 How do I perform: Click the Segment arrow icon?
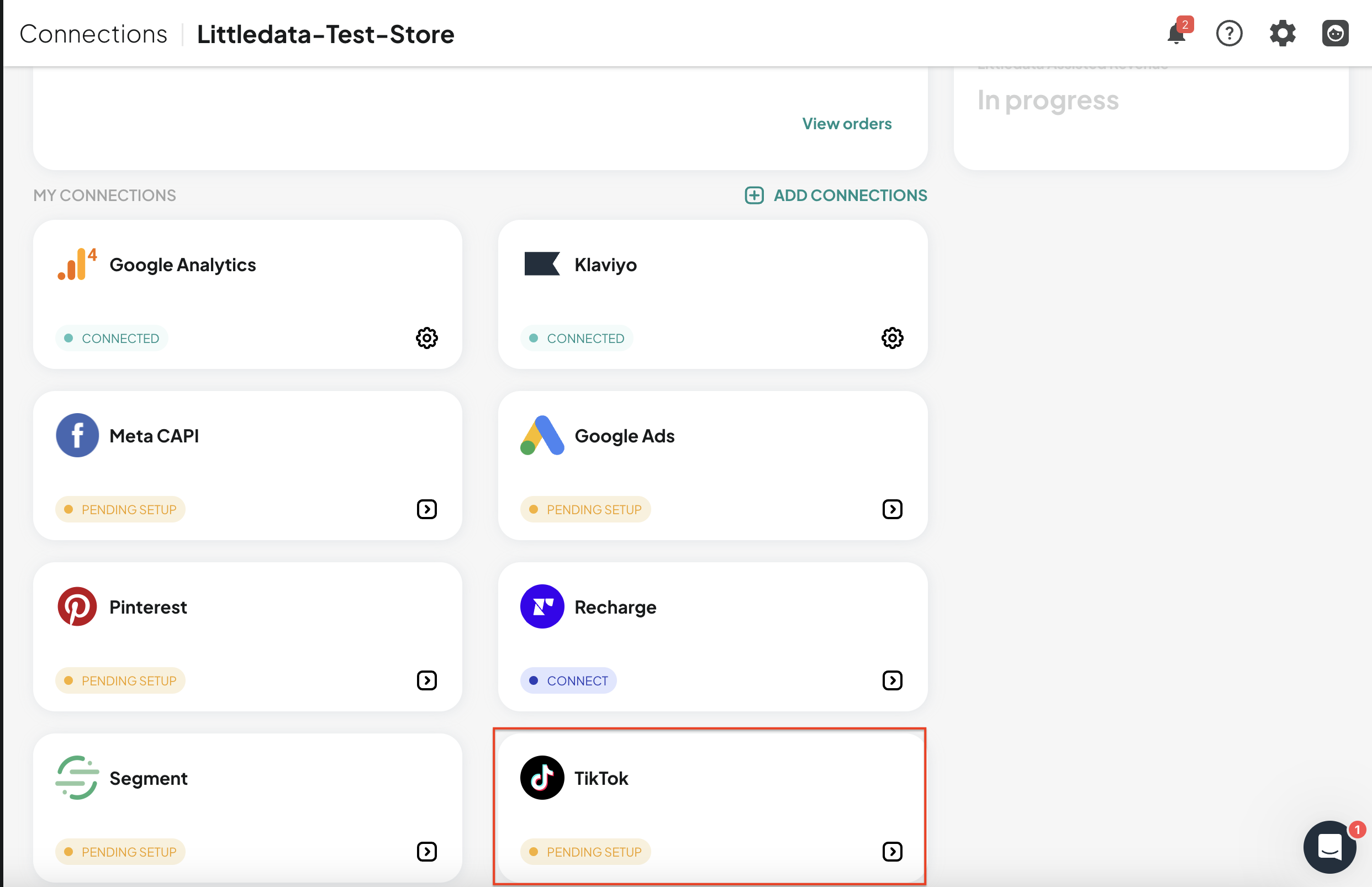point(427,851)
